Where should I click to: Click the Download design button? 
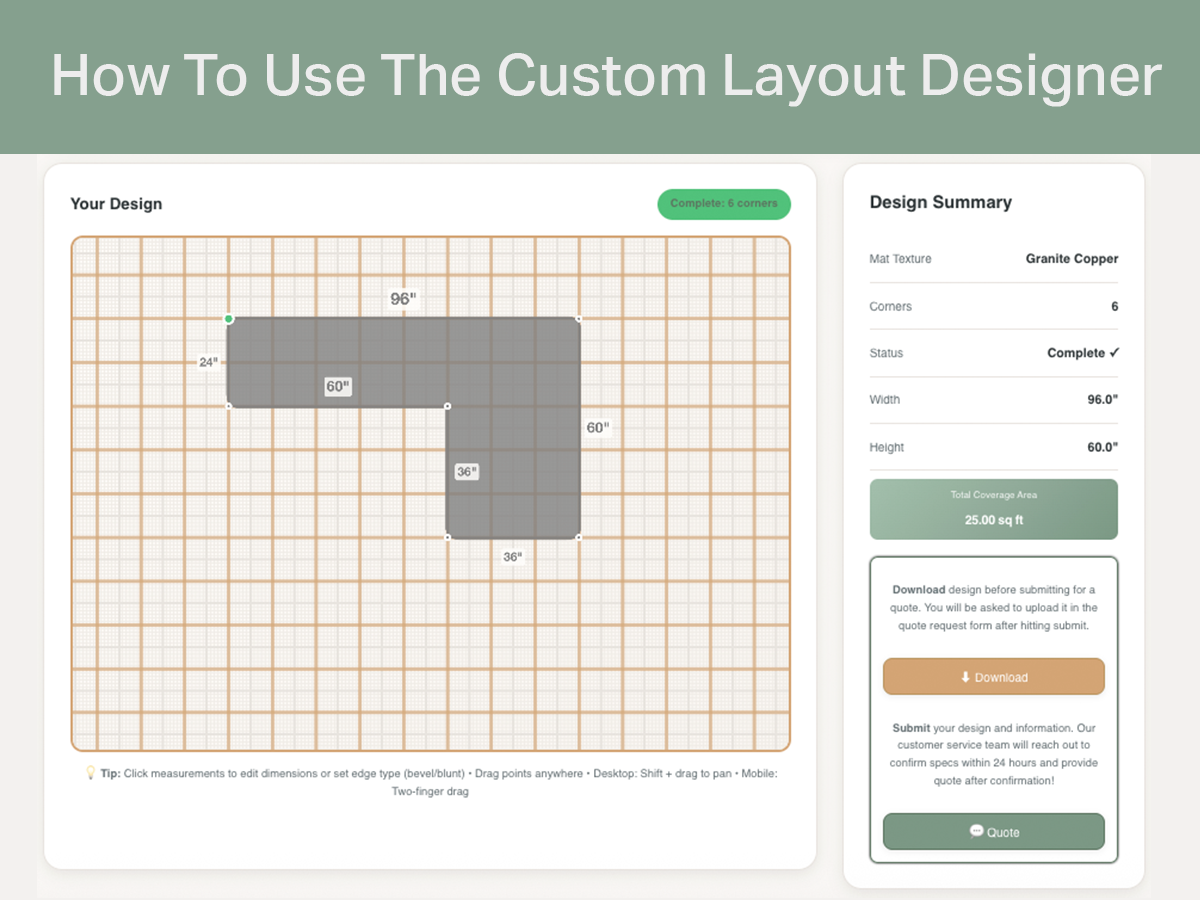pyautogui.click(x=993, y=677)
